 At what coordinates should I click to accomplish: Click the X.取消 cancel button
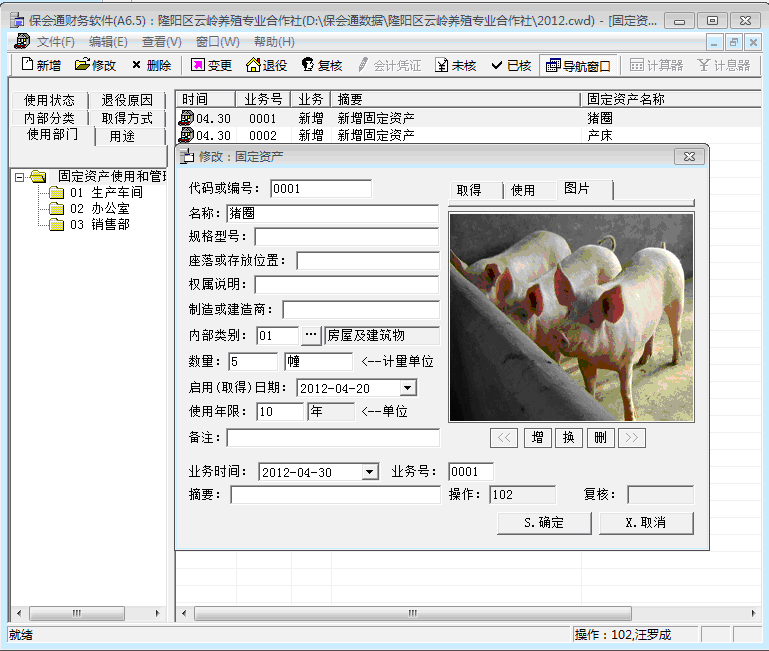[645, 523]
